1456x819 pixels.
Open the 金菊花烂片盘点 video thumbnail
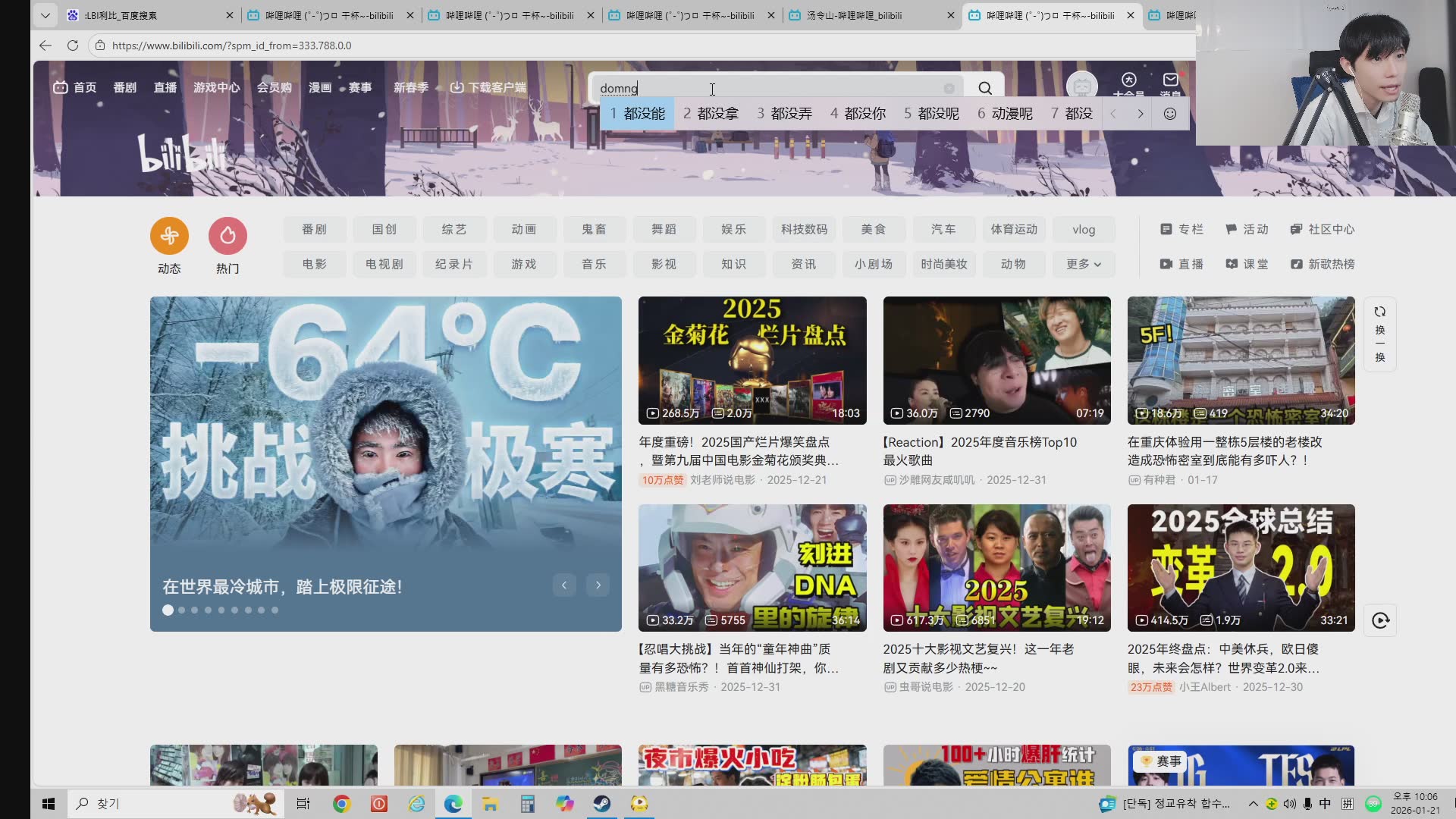click(x=752, y=360)
